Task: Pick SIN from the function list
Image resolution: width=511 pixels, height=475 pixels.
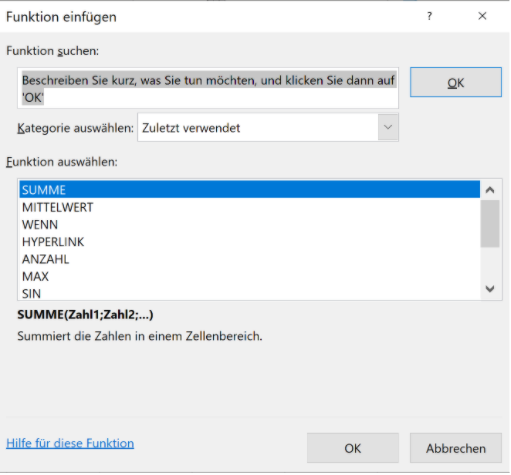Action: (249, 293)
